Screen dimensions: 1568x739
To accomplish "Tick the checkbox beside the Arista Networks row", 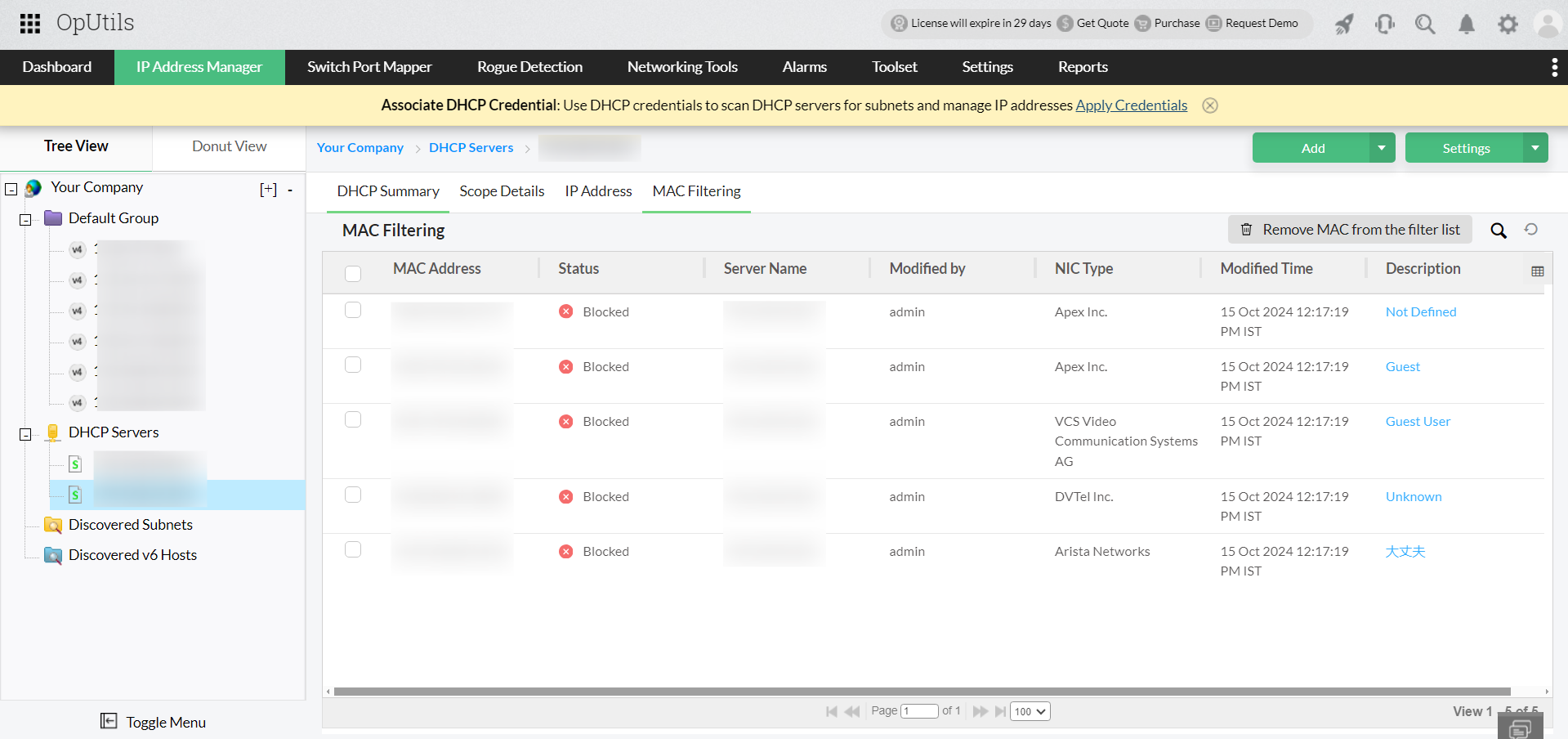I will (x=353, y=549).
